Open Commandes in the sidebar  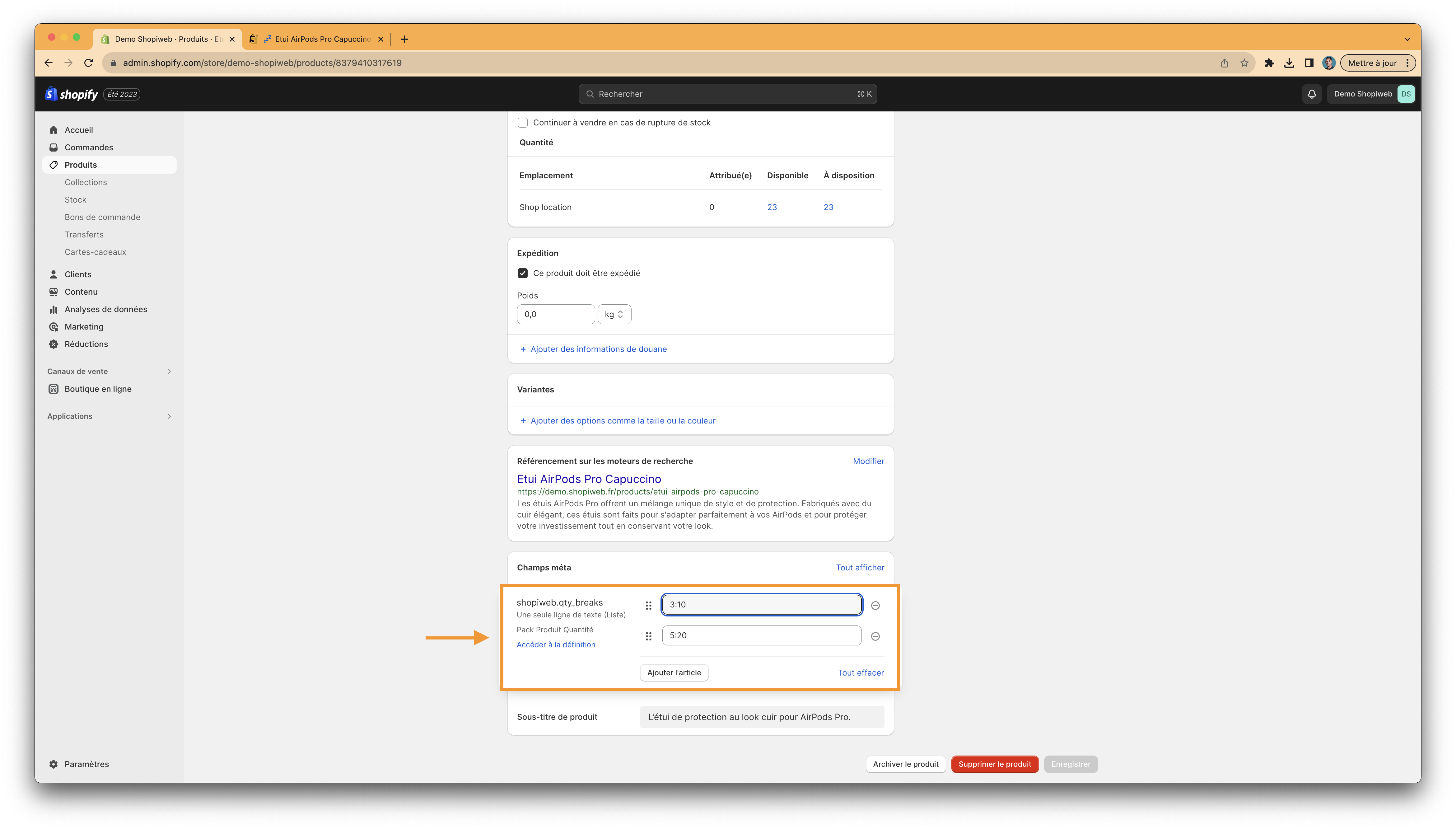point(89,148)
